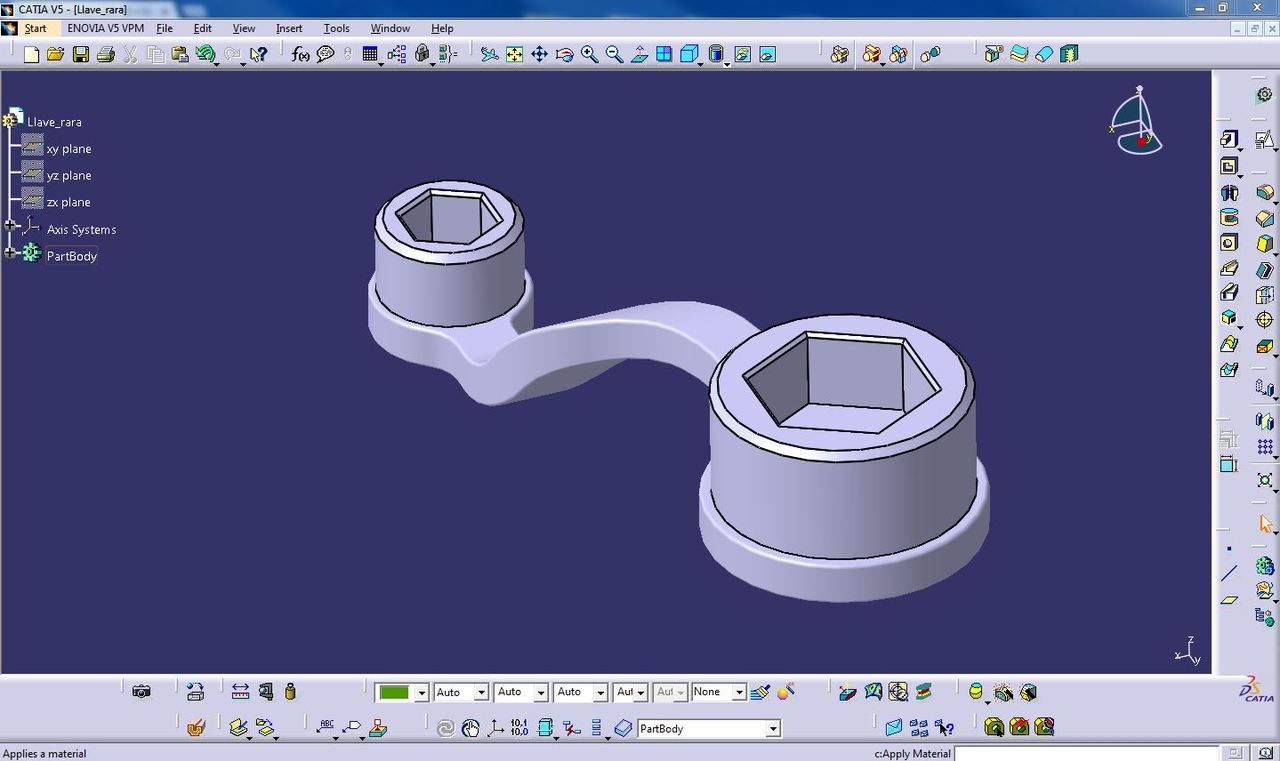Image resolution: width=1280 pixels, height=761 pixels.
Task: Expand the PartBody tree node
Action: 10,253
